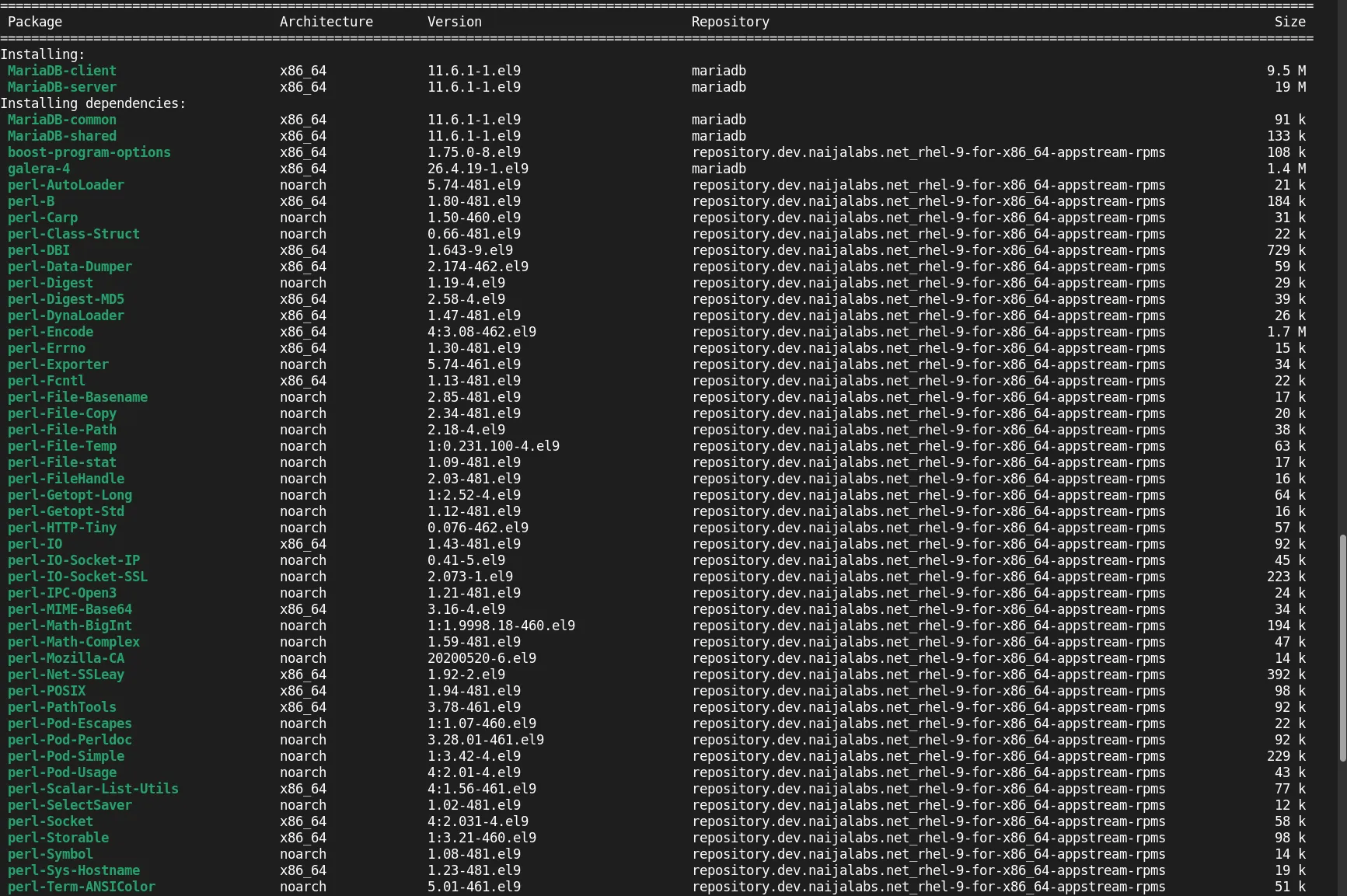The image size is (1347, 896).
Task: Click the perl-Math-Complex package name
Action: [74, 642]
